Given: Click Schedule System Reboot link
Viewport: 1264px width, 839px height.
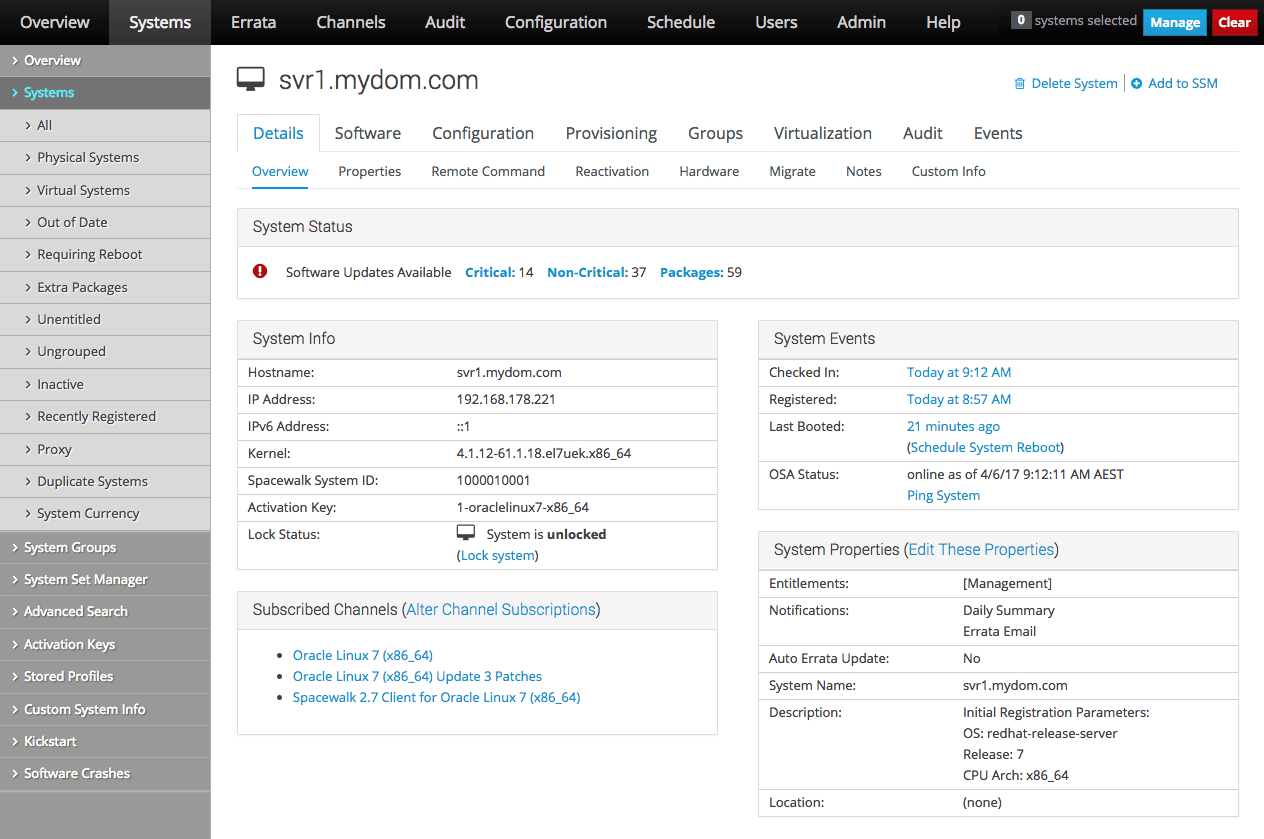Looking at the screenshot, I should click(x=987, y=447).
